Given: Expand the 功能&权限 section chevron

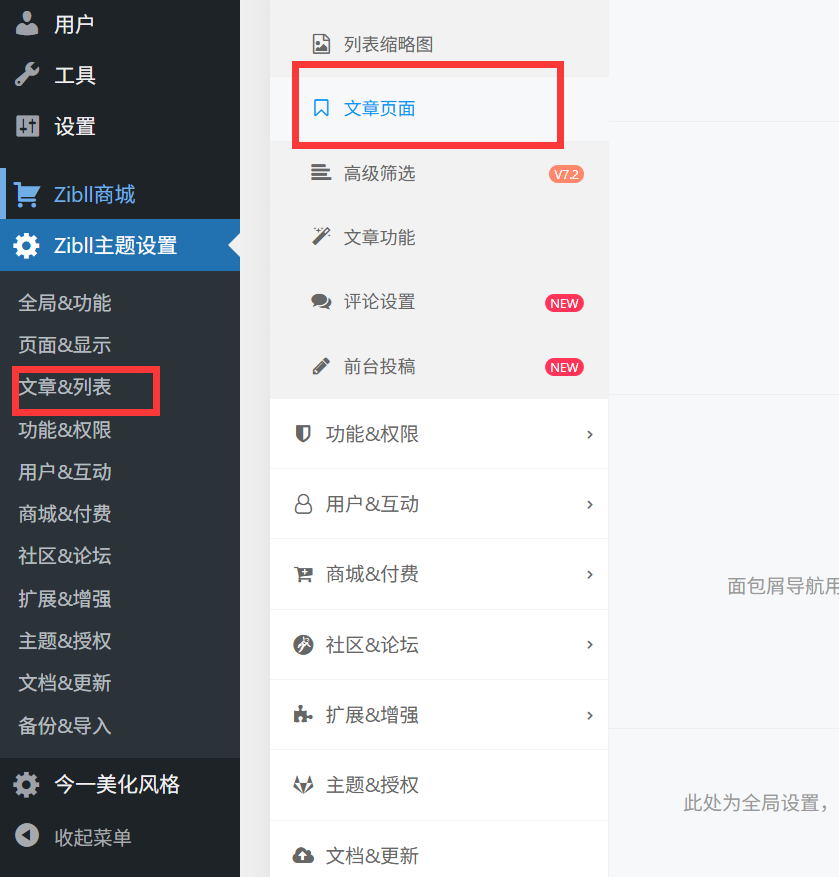Looking at the screenshot, I should (x=590, y=435).
